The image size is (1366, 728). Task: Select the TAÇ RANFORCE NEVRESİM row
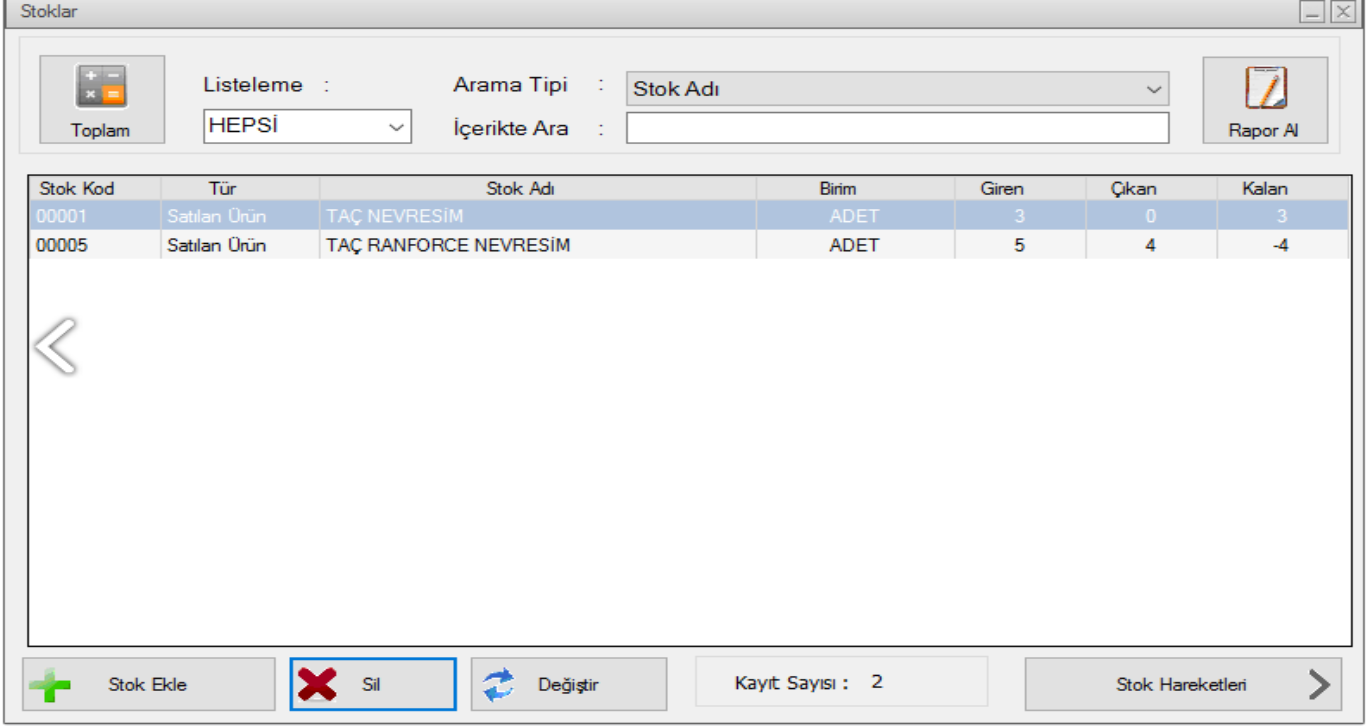[x=448, y=245]
